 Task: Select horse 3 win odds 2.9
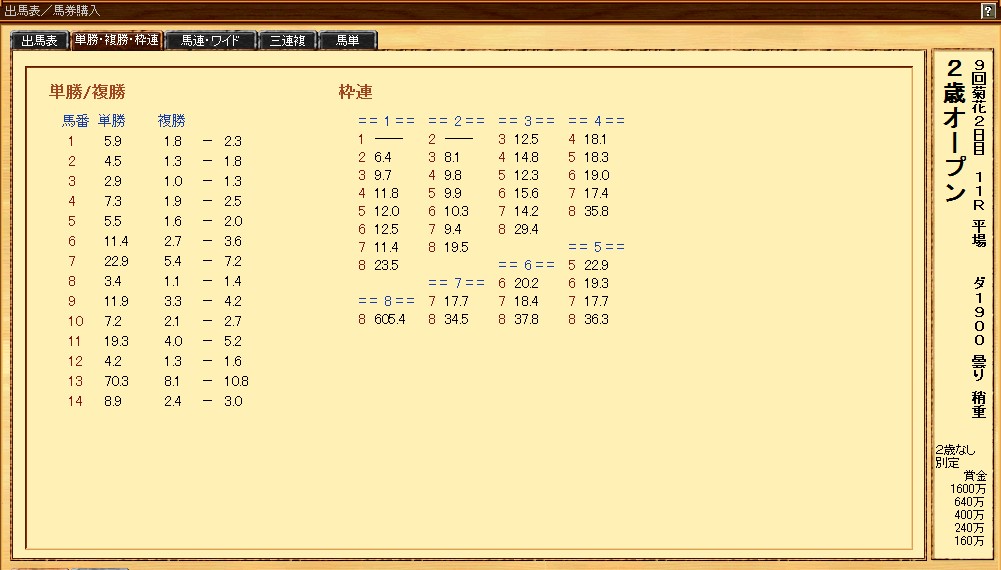tap(113, 181)
